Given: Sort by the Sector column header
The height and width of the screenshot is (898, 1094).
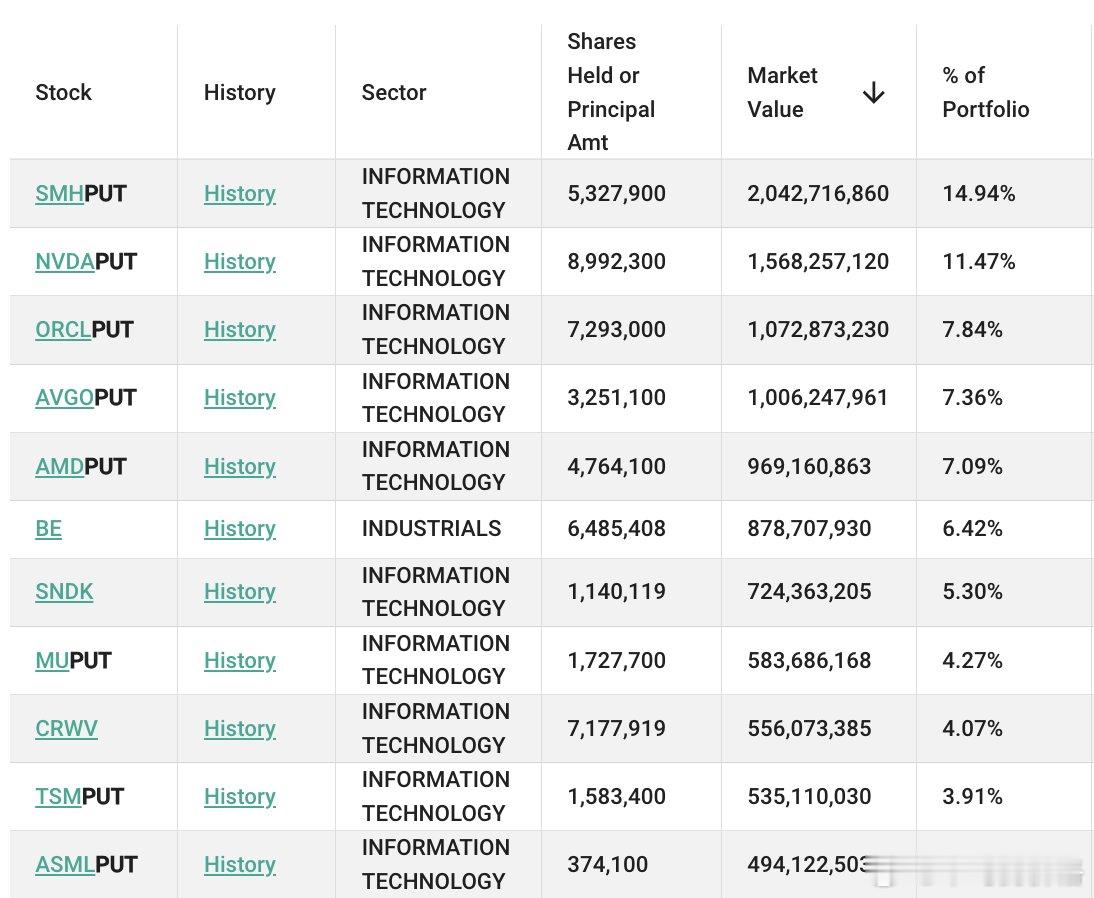Looking at the screenshot, I should coord(394,92).
